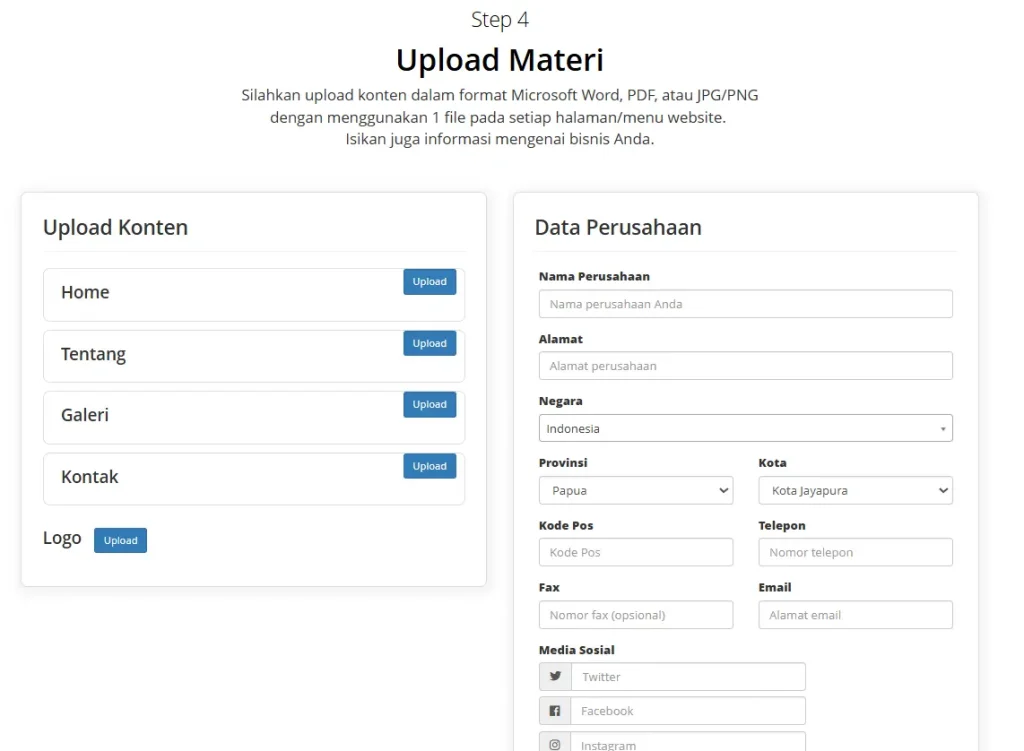Focus the Nama Perusahaan input field
Image resolution: width=1024 pixels, height=751 pixels.
point(746,304)
